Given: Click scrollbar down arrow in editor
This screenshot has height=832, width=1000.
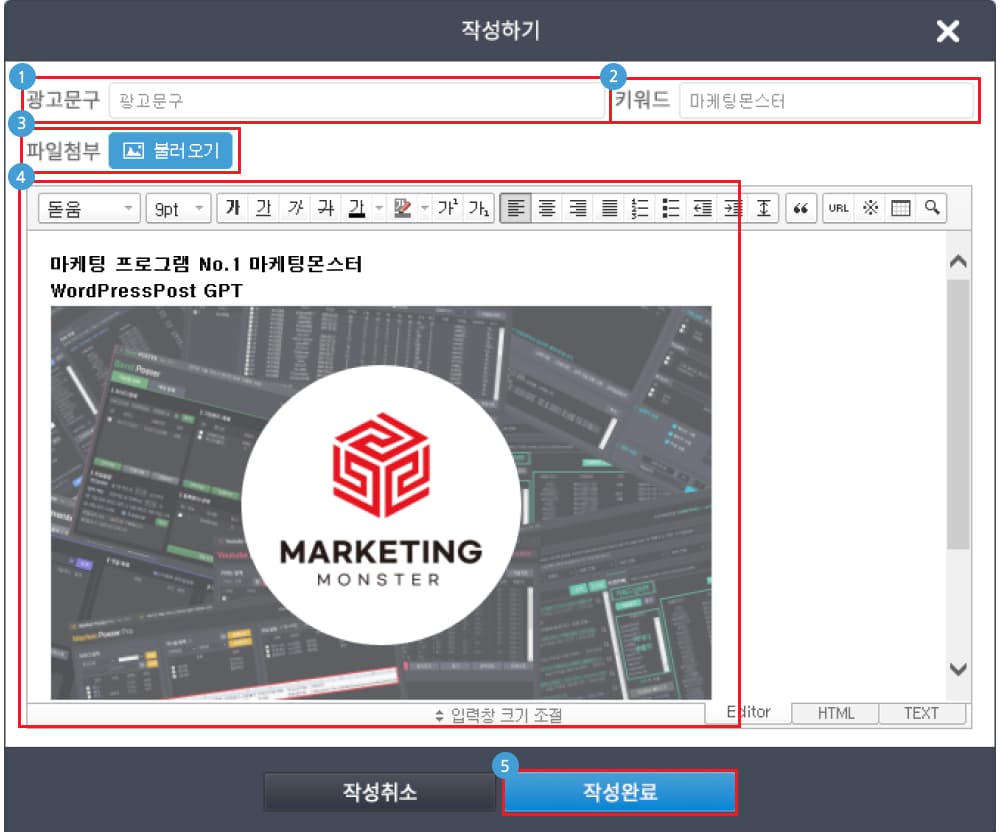Looking at the screenshot, I should [958, 669].
